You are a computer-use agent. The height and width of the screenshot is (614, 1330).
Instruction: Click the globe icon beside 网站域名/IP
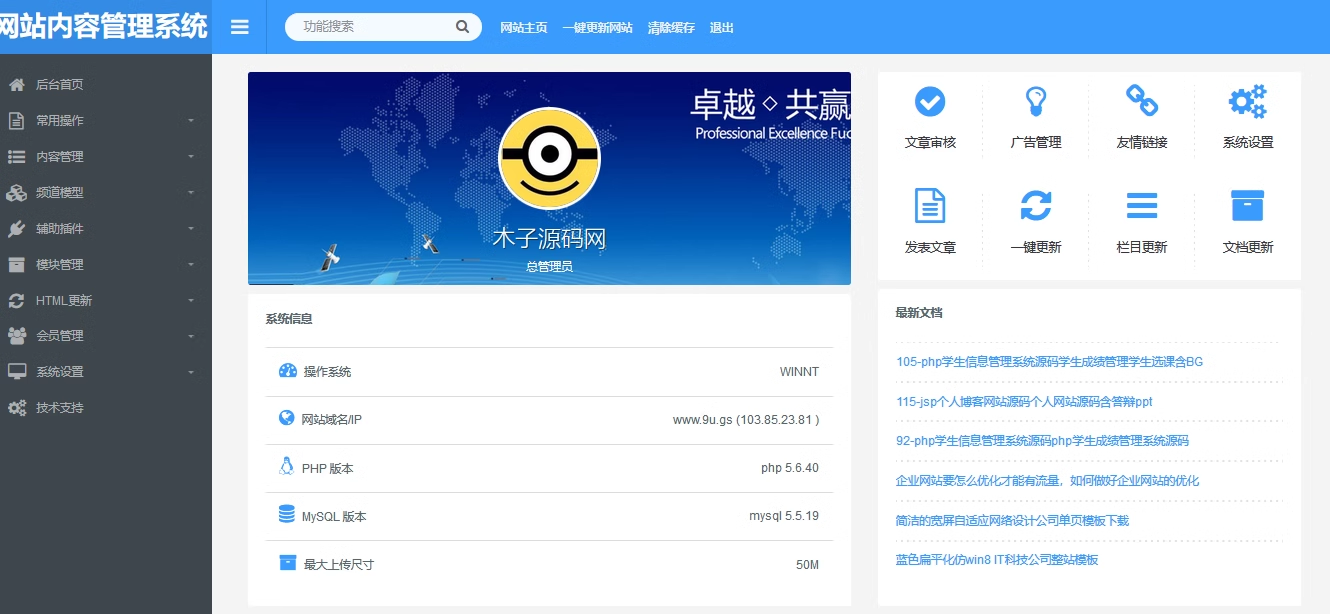(287, 418)
